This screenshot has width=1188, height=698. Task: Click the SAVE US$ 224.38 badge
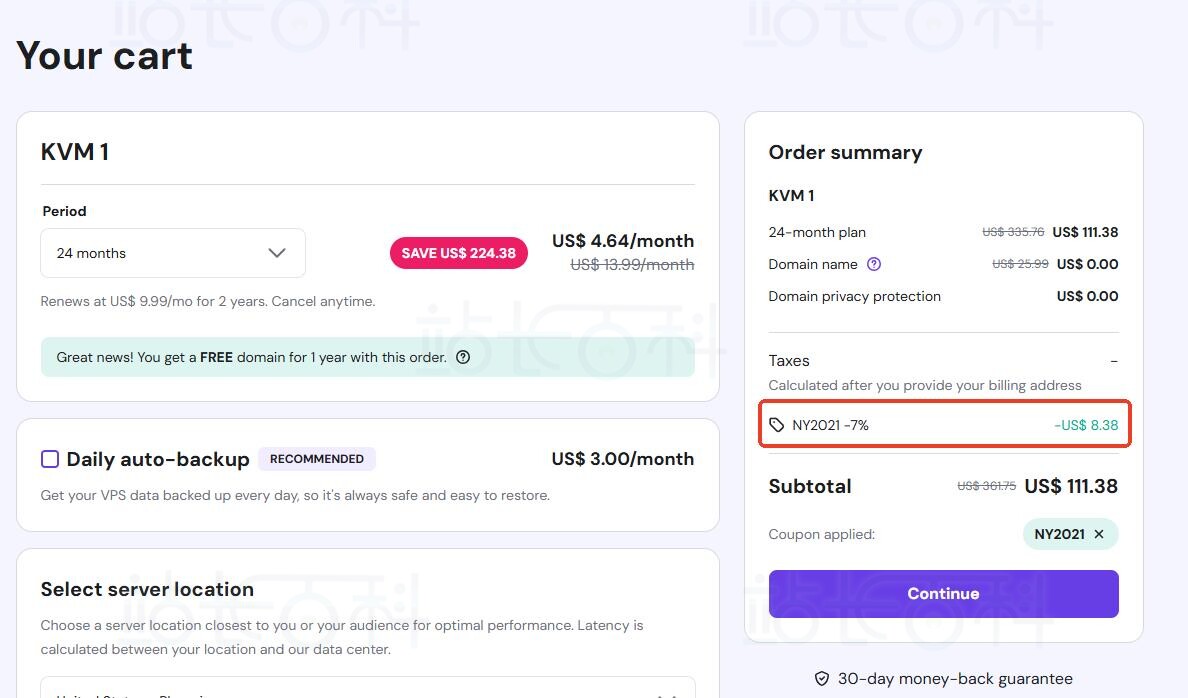coord(458,253)
